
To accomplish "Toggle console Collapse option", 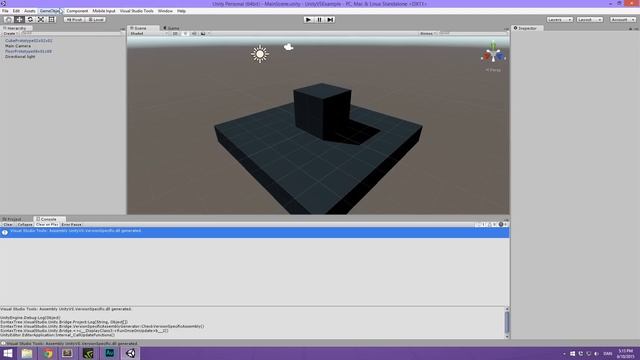I will click(25, 224).
